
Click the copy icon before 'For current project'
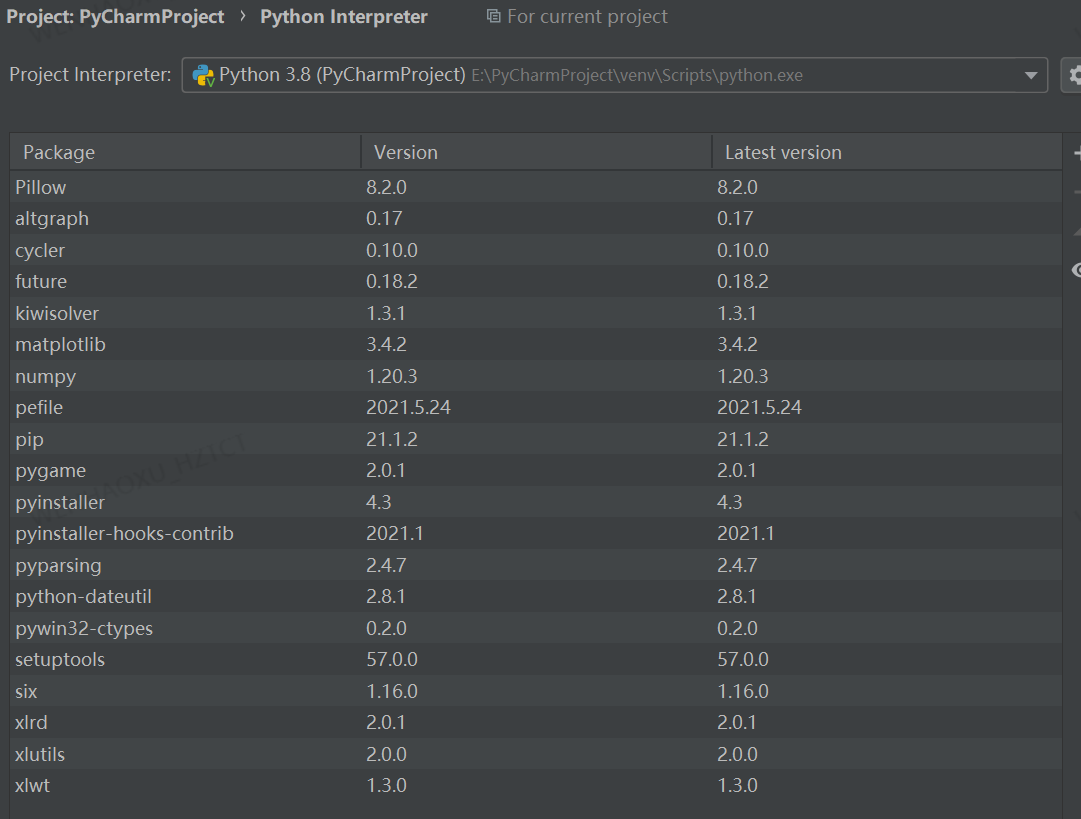pyautogui.click(x=493, y=16)
